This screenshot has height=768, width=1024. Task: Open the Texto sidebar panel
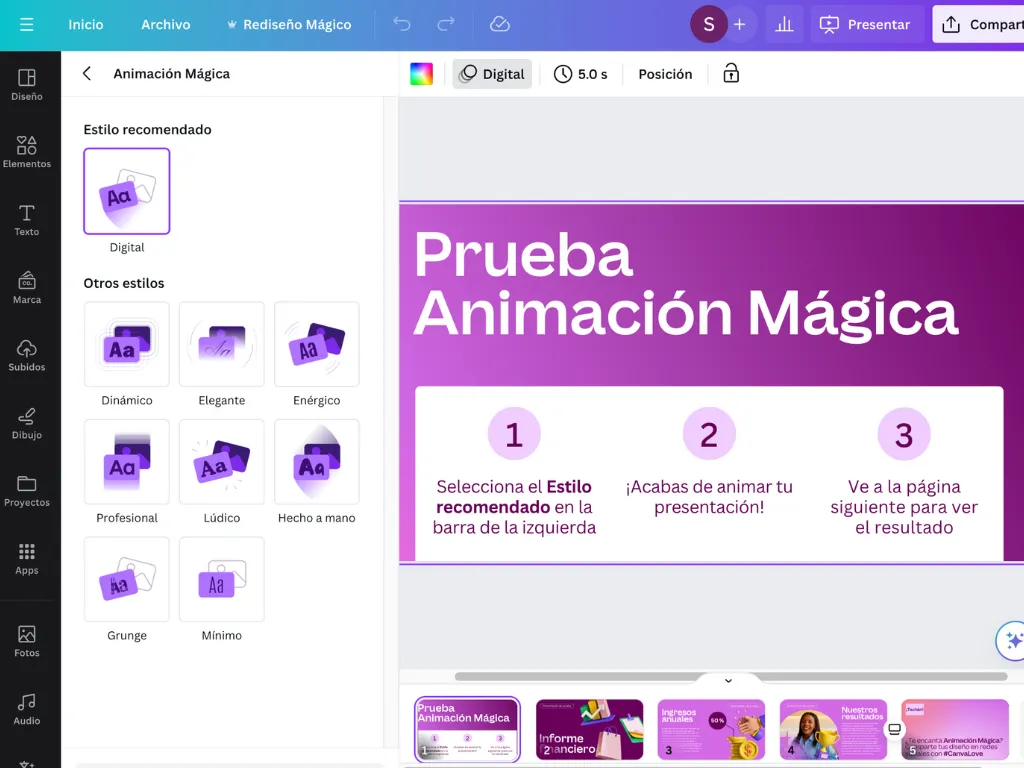27,220
